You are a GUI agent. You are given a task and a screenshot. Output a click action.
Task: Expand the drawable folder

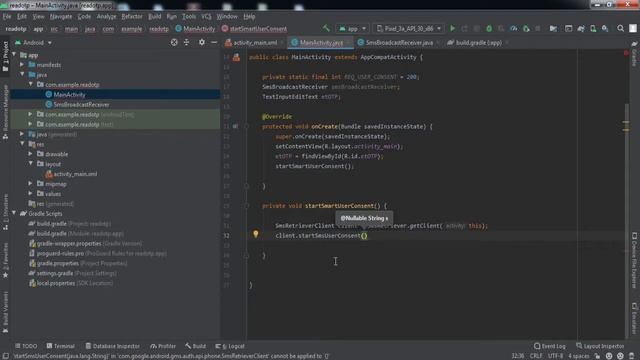(x=31, y=154)
